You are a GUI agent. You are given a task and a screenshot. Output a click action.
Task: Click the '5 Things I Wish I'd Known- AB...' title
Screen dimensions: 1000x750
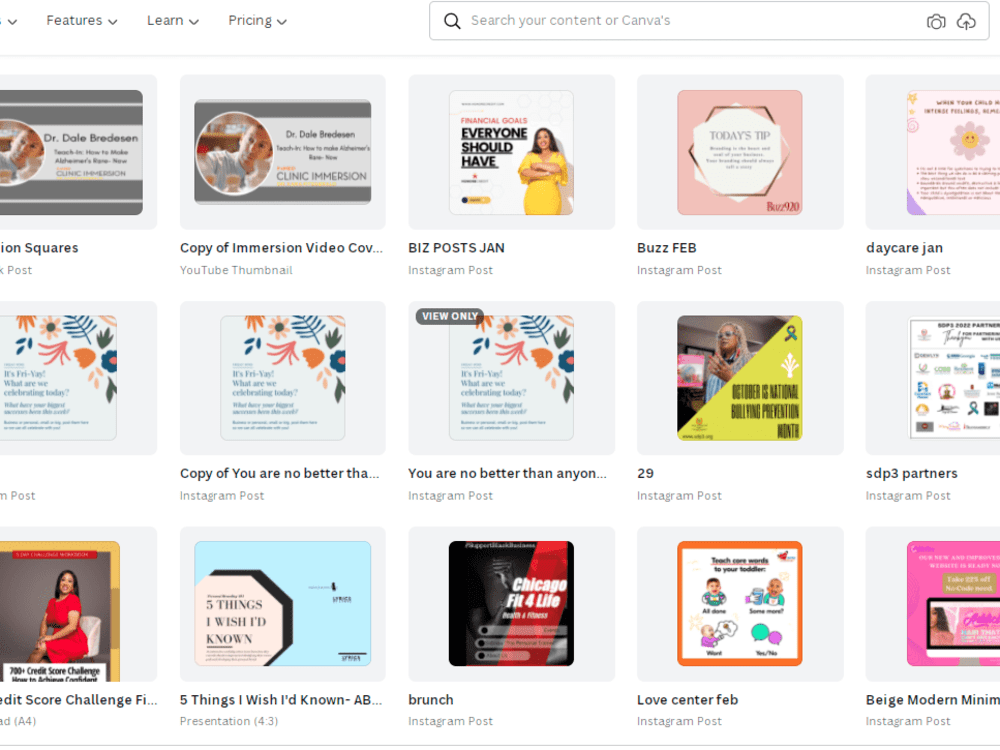click(x=281, y=700)
